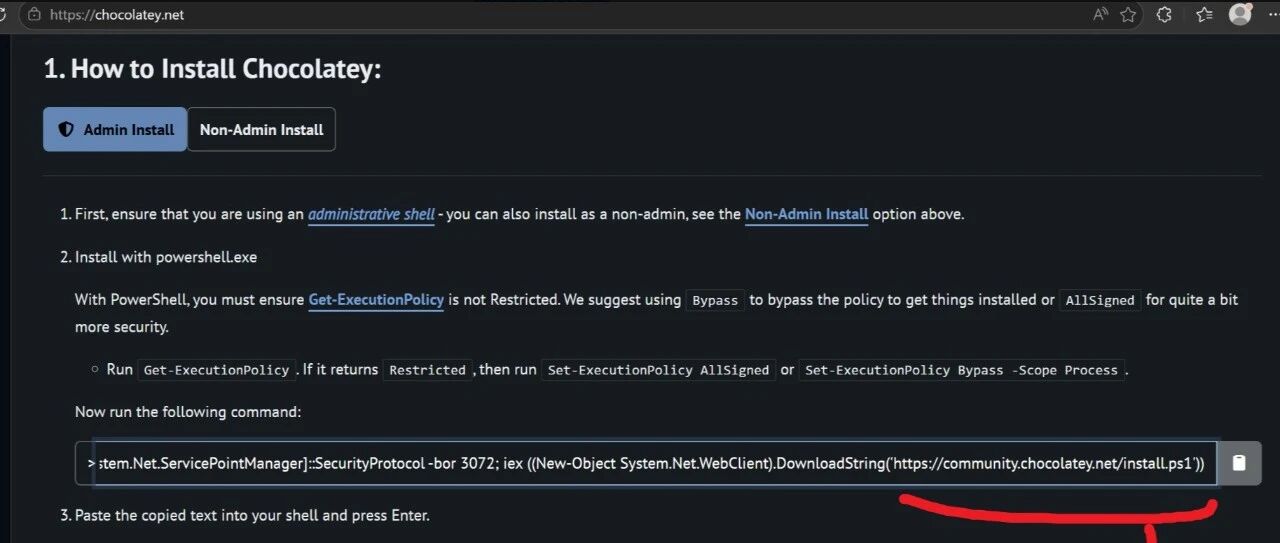Click the Read Aloud icon in address bar
Screen dimensions: 1280x543
tap(1101, 15)
